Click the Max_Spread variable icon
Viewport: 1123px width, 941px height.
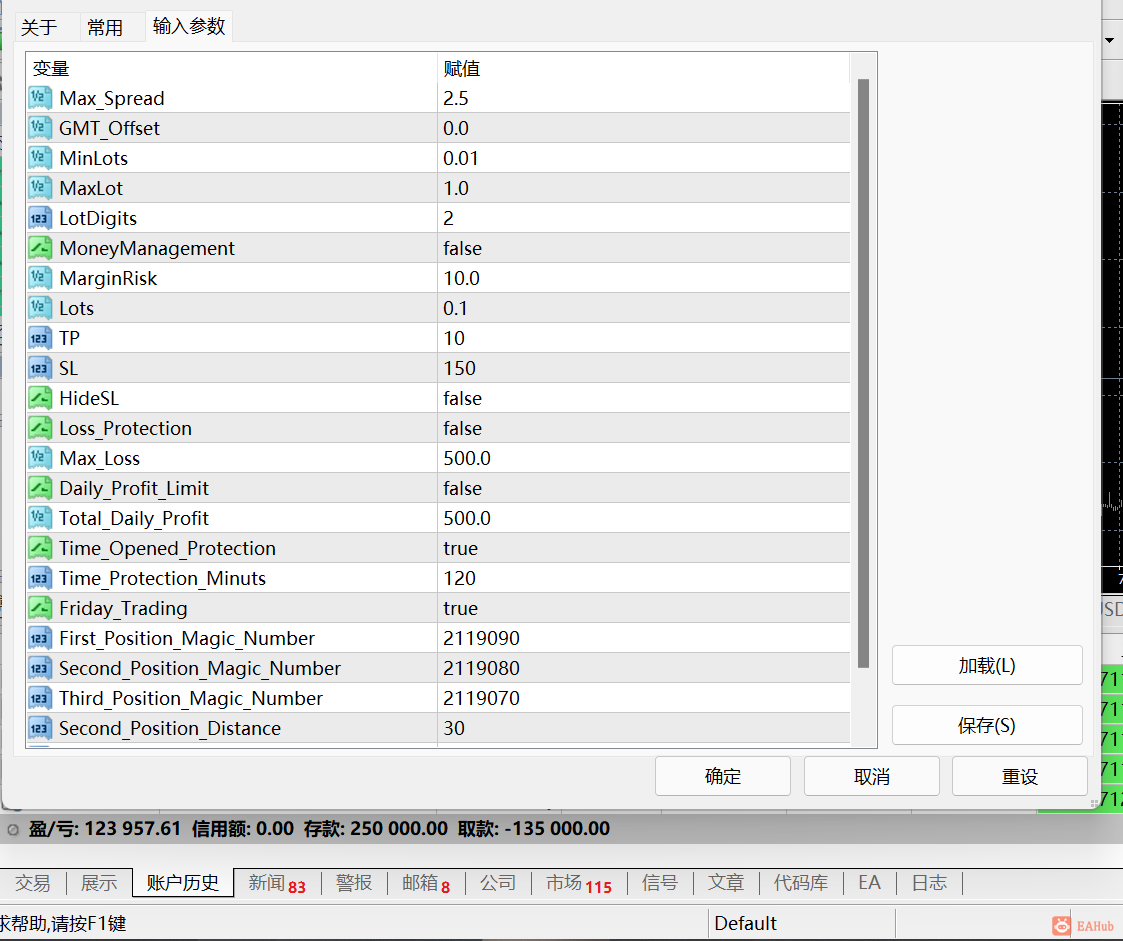tap(40, 97)
